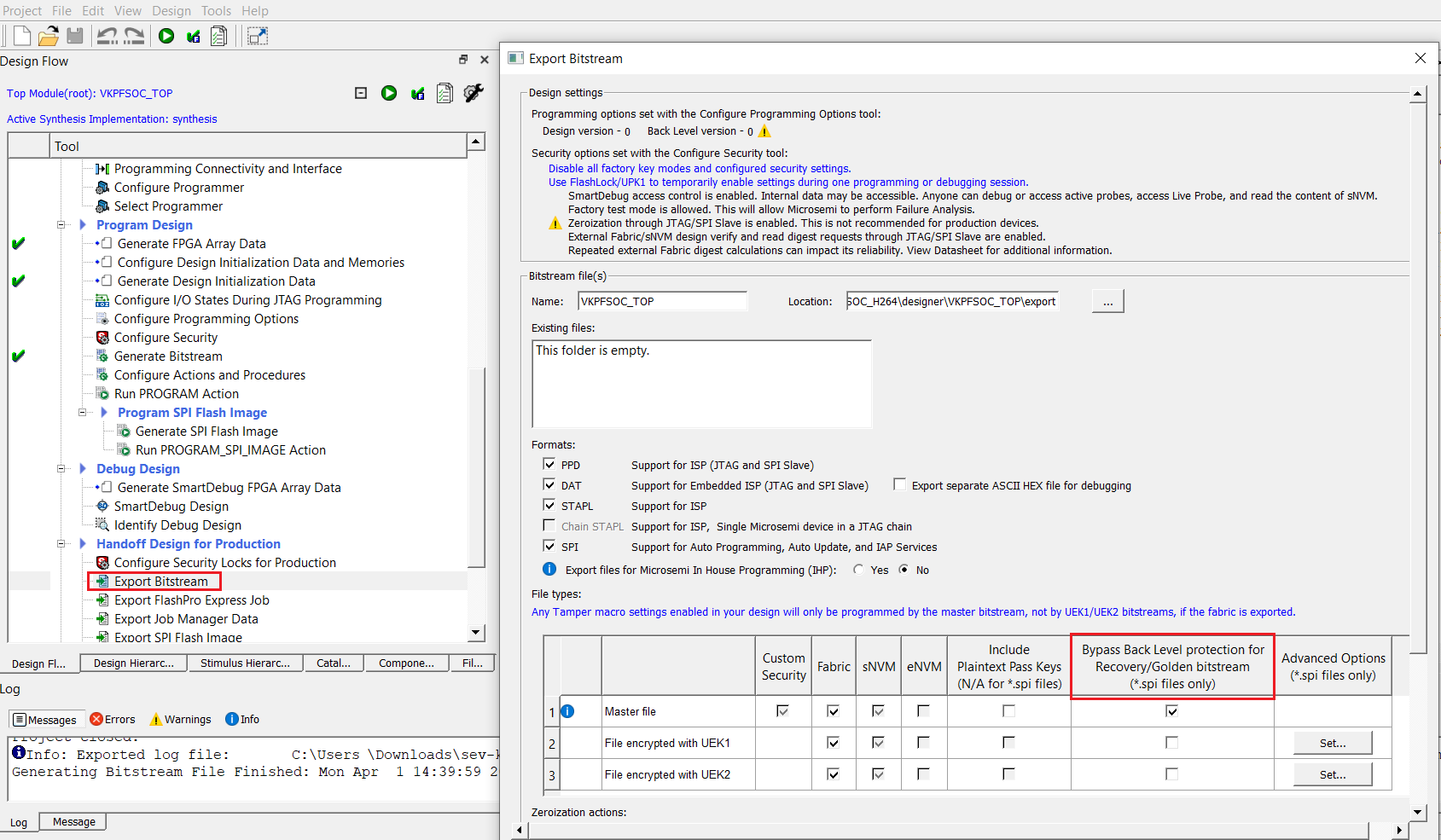This screenshot has width=1441, height=840.
Task: Click the layout window toolbar icon
Action: 258,36
